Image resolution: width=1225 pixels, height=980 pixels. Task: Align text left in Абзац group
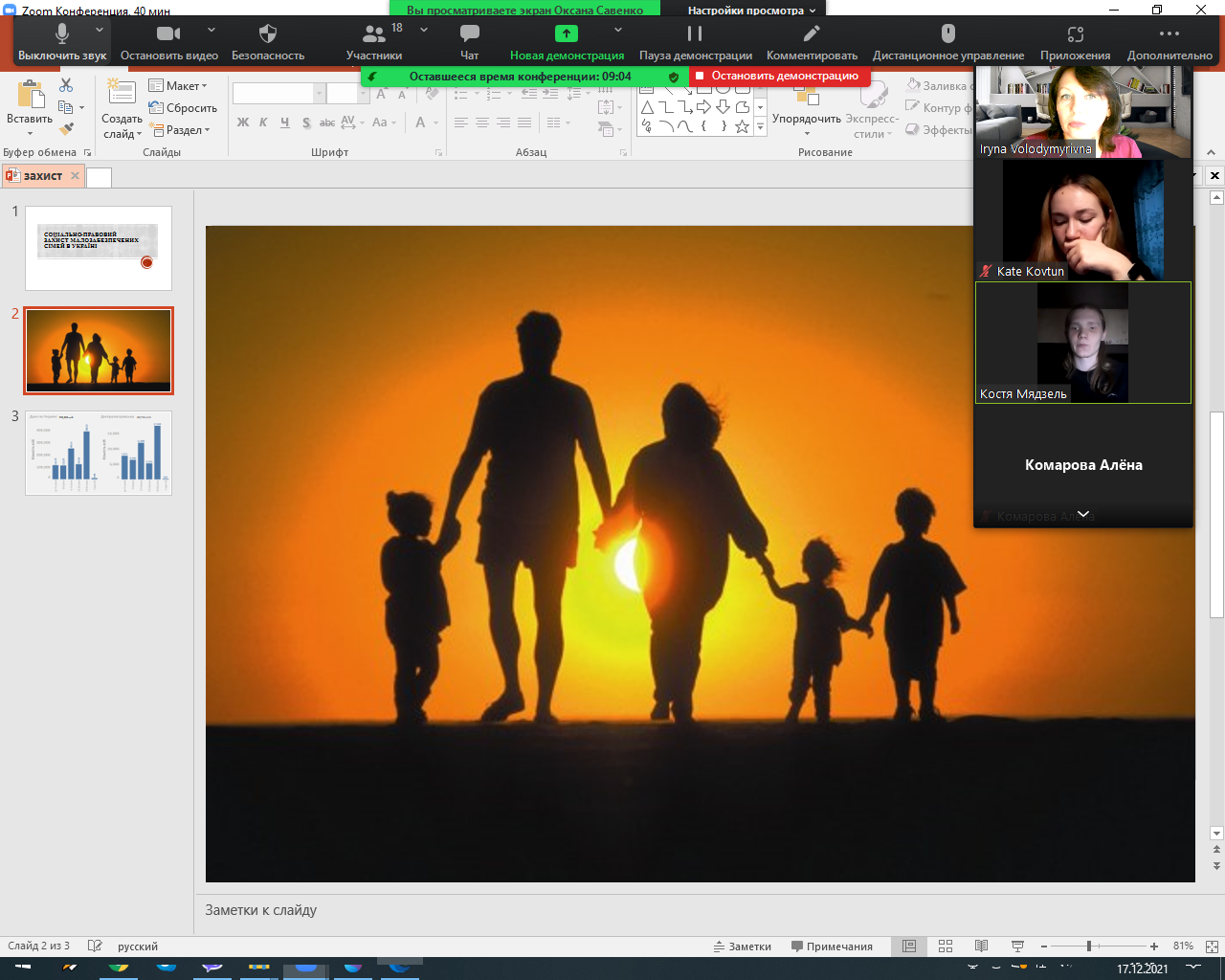[x=461, y=122]
